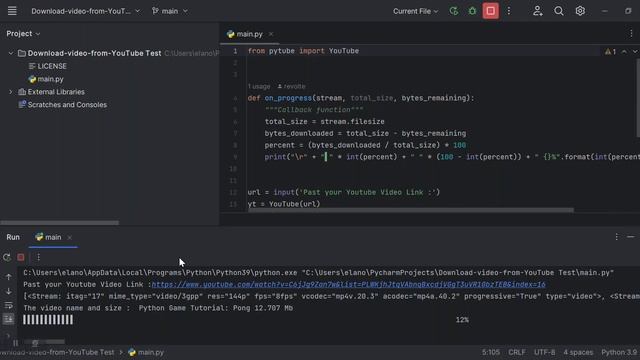Click the '1 usage' code hint
Image resolution: width=640 pixels, height=360 pixels.
point(259,87)
